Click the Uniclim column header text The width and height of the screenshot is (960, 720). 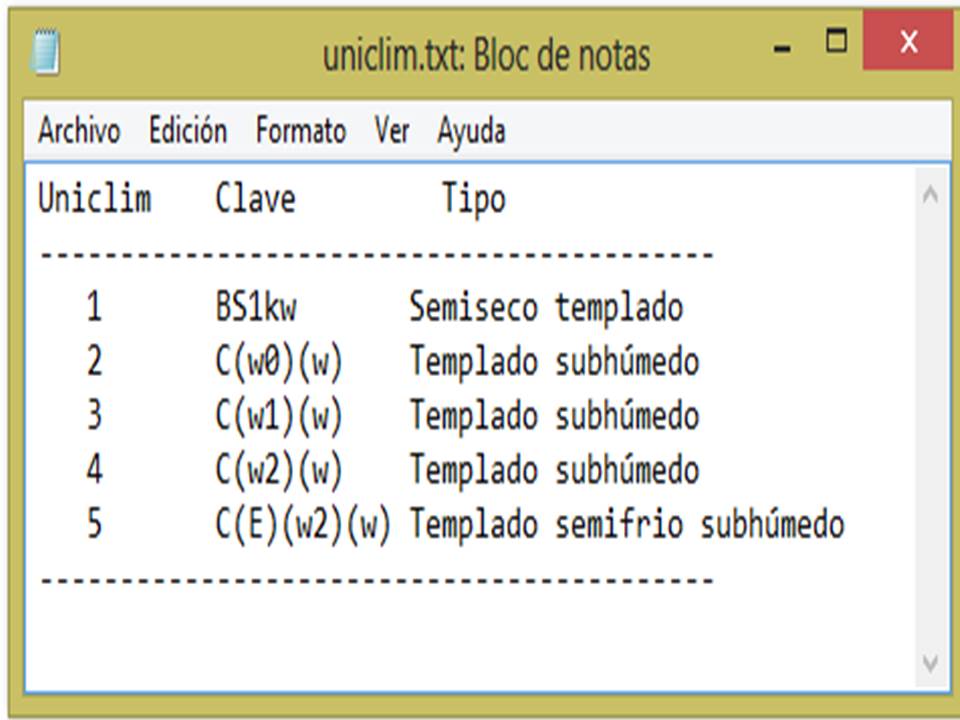(94, 199)
